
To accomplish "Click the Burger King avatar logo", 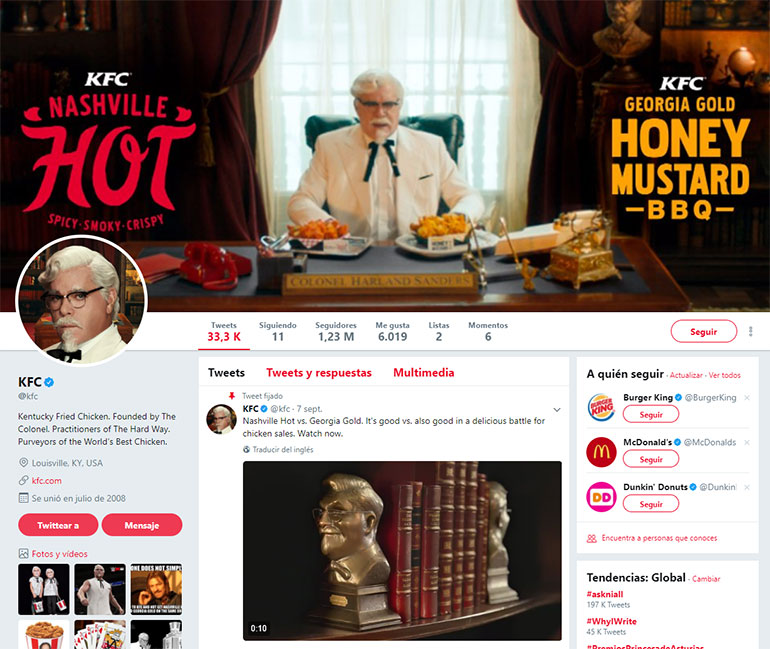I will click(601, 407).
